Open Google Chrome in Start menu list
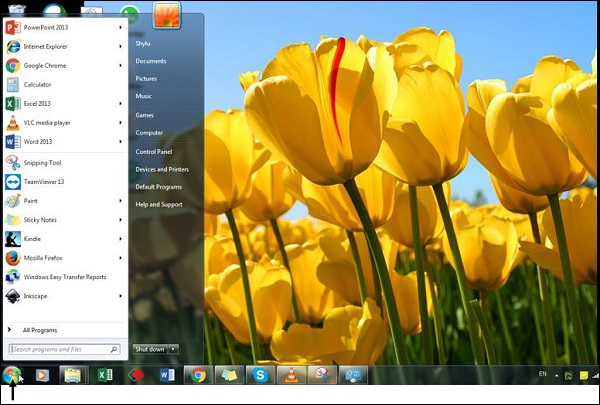This screenshot has width=600, height=405. pyautogui.click(x=65, y=66)
